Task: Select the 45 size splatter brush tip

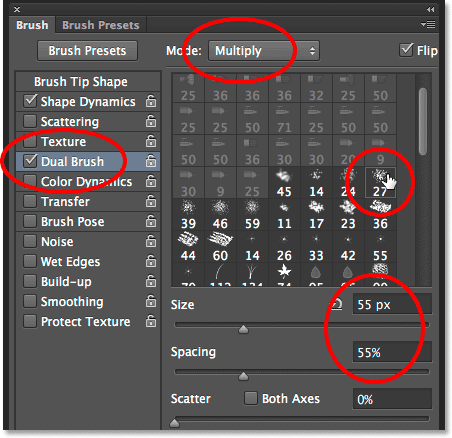Action: click(284, 183)
